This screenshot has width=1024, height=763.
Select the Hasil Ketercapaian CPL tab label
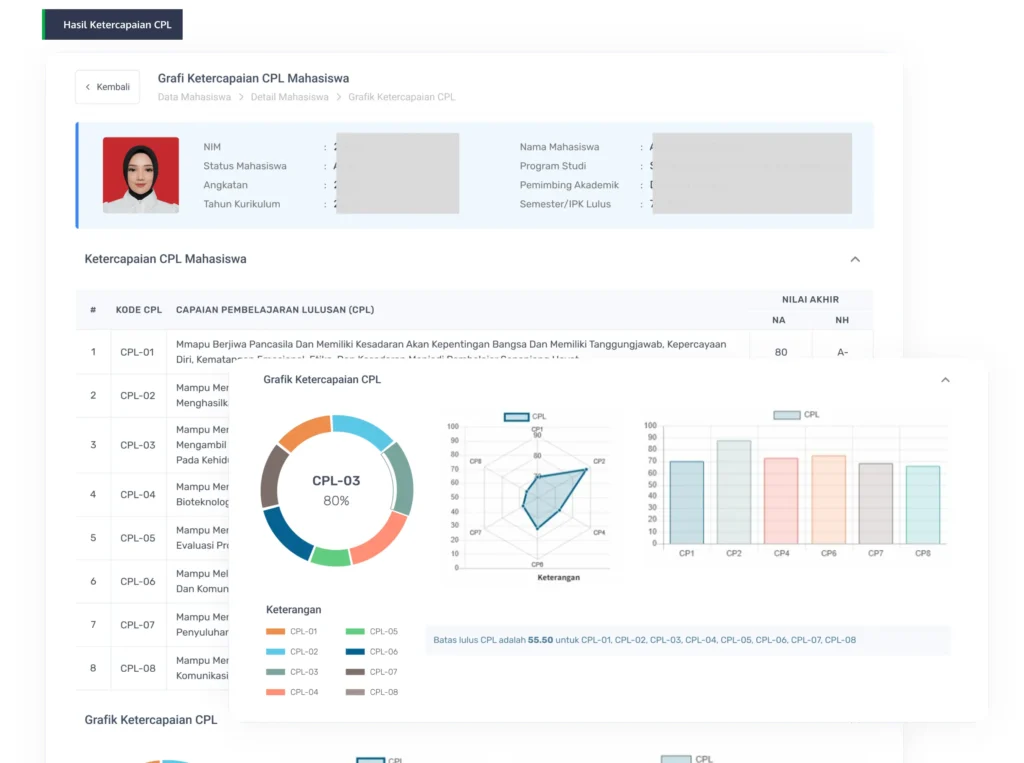coord(112,25)
